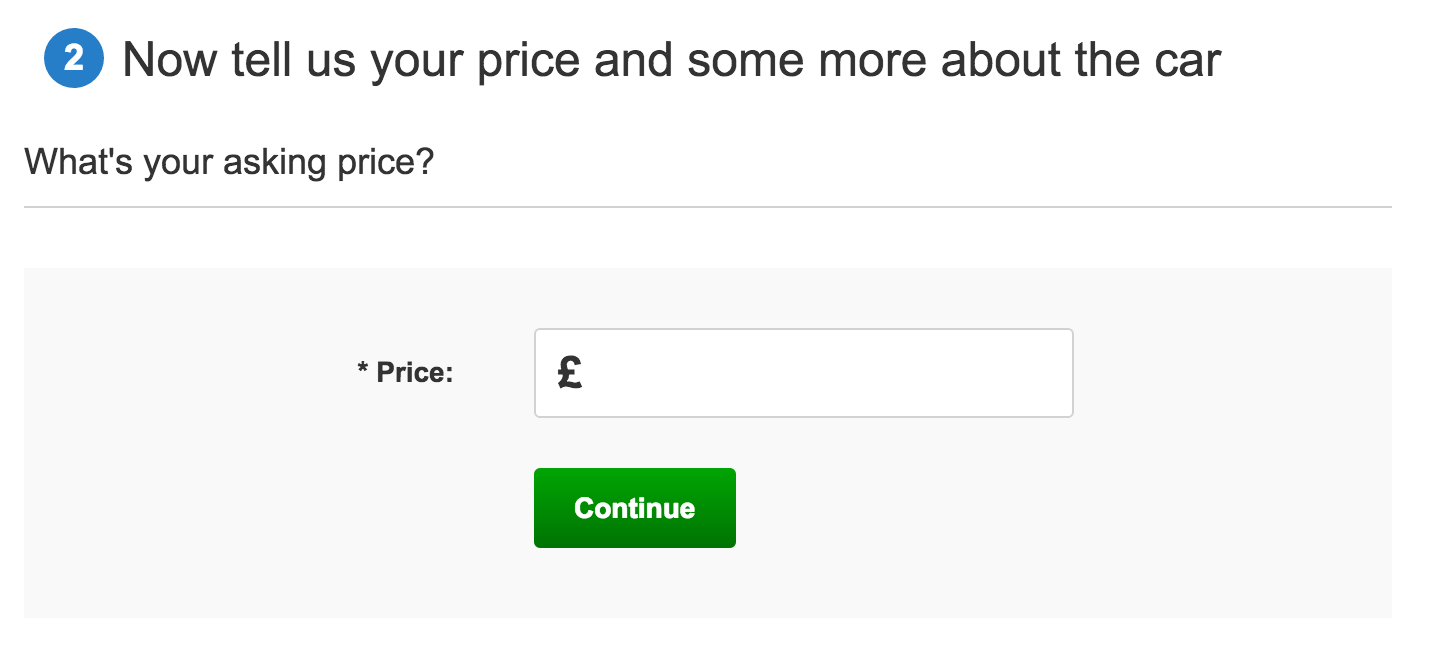The width and height of the screenshot is (1442, 670).
Task: Focus the Price input field
Action: pyautogui.click(x=804, y=373)
